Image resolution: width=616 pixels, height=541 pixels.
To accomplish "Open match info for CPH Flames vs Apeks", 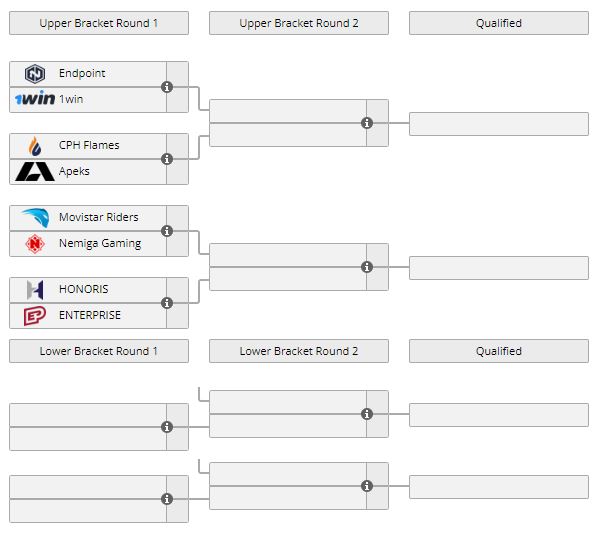I will [167, 159].
